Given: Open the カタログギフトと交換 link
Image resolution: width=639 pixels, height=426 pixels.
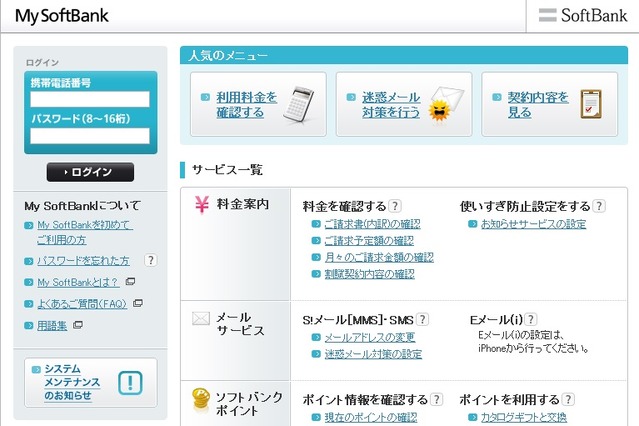Looking at the screenshot, I should (x=524, y=417).
